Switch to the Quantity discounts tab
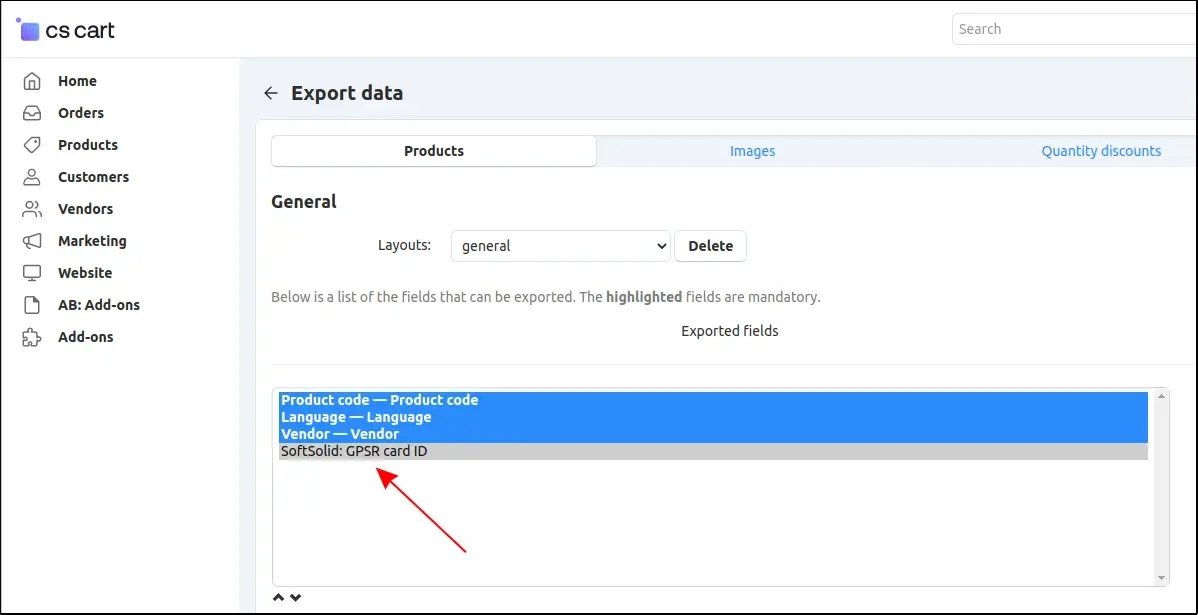Image resolution: width=1198 pixels, height=615 pixels. (1101, 151)
